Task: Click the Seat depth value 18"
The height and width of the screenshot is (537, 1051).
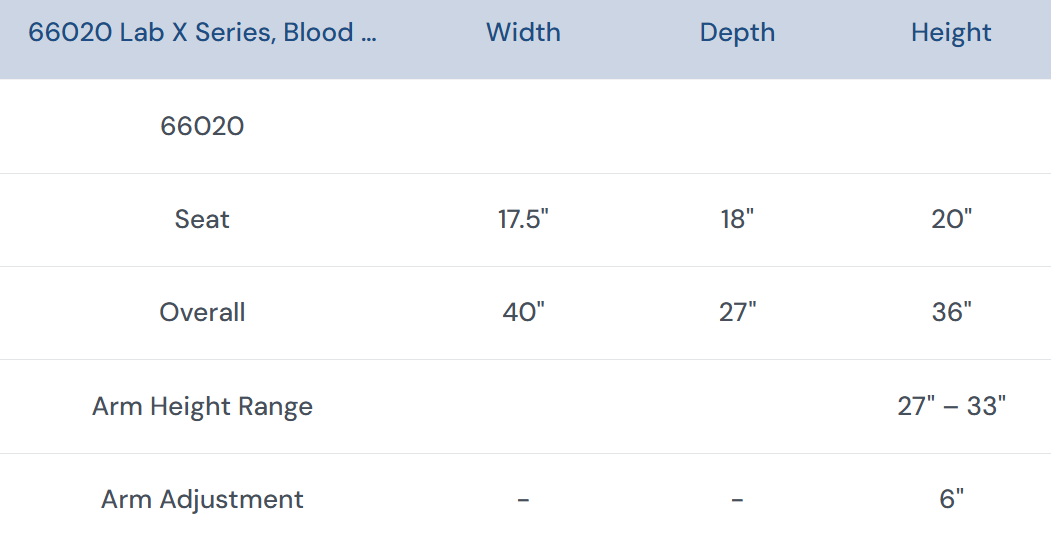Action: 737,219
